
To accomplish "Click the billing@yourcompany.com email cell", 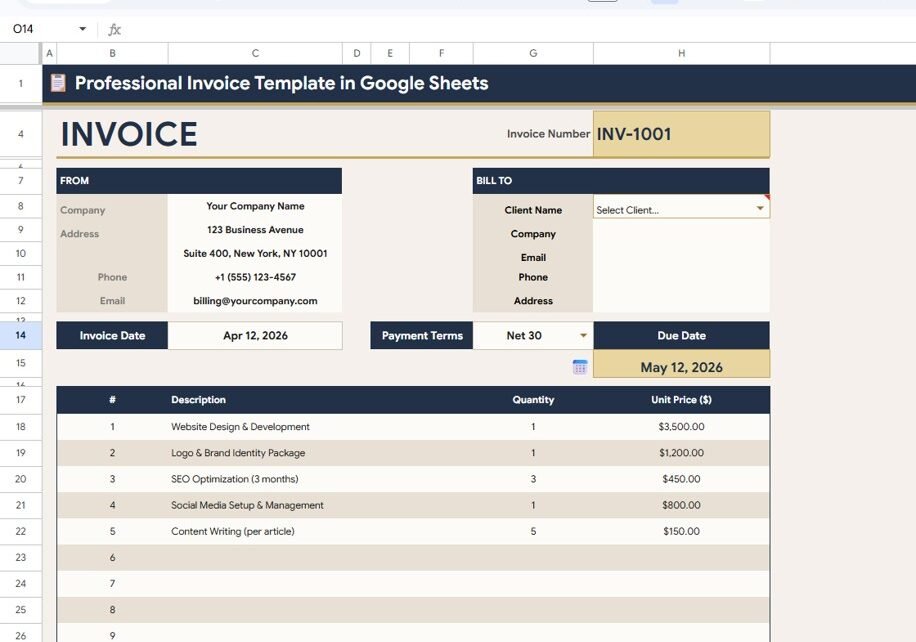I will (255, 301).
